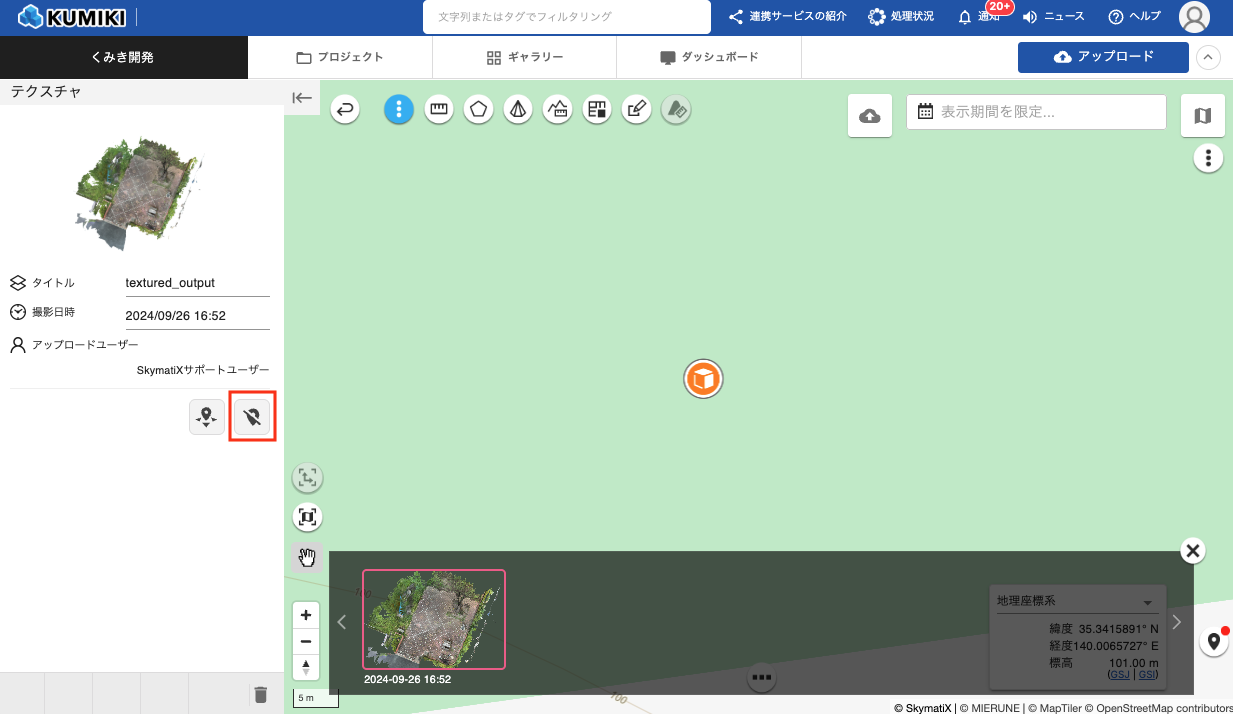Open the ギャラリー tab

point(525,58)
